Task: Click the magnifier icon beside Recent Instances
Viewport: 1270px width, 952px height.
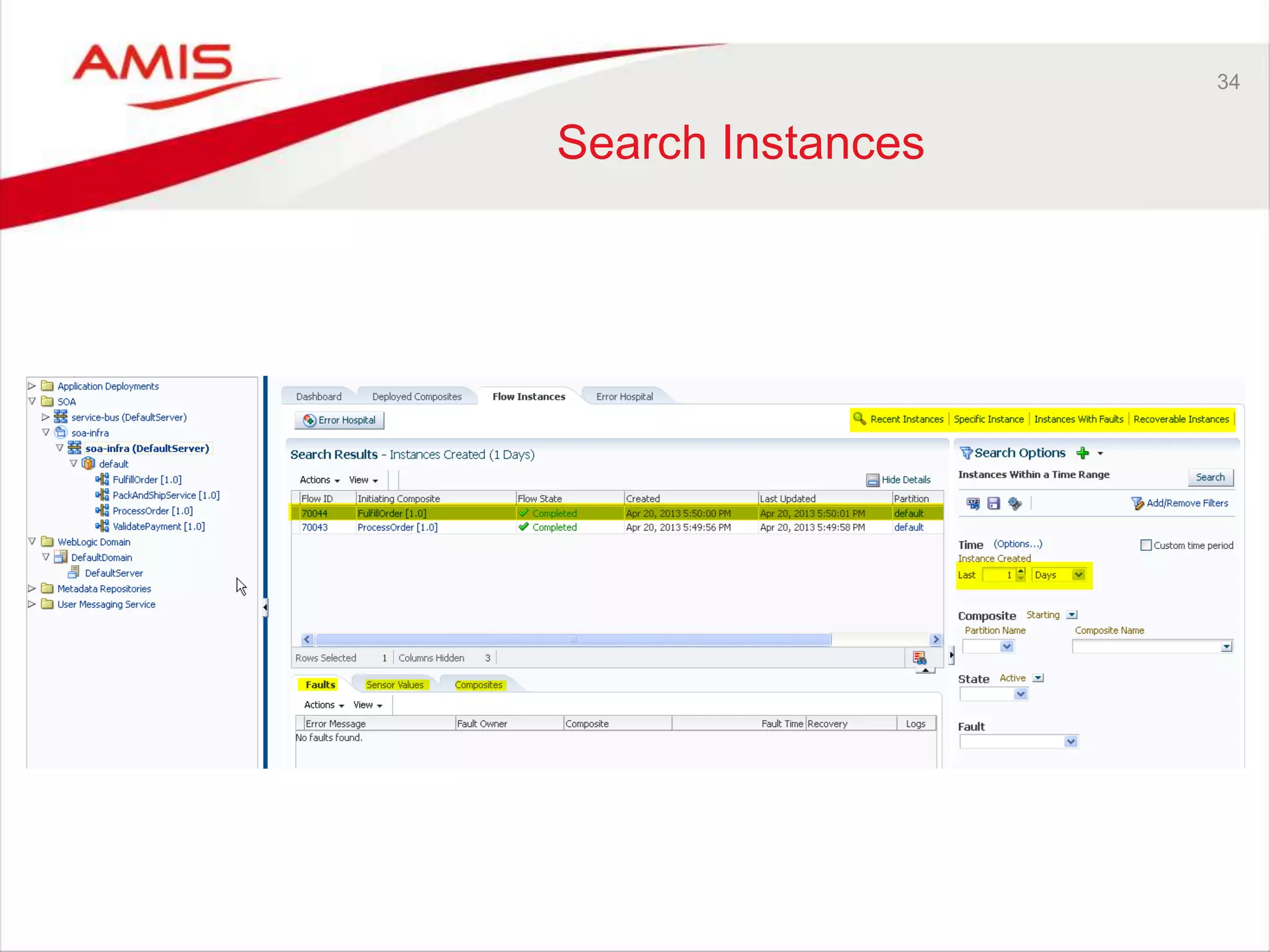Action: point(859,418)
